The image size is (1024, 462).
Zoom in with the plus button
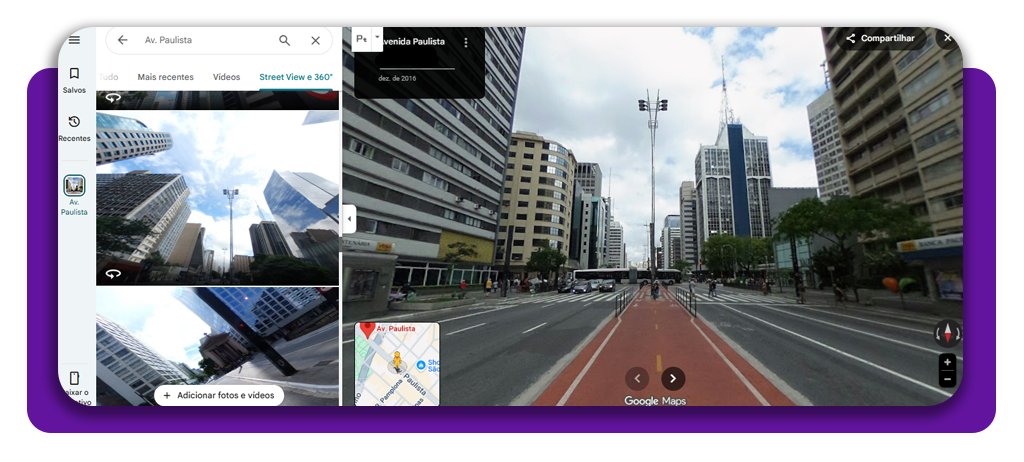coord(948,362)
